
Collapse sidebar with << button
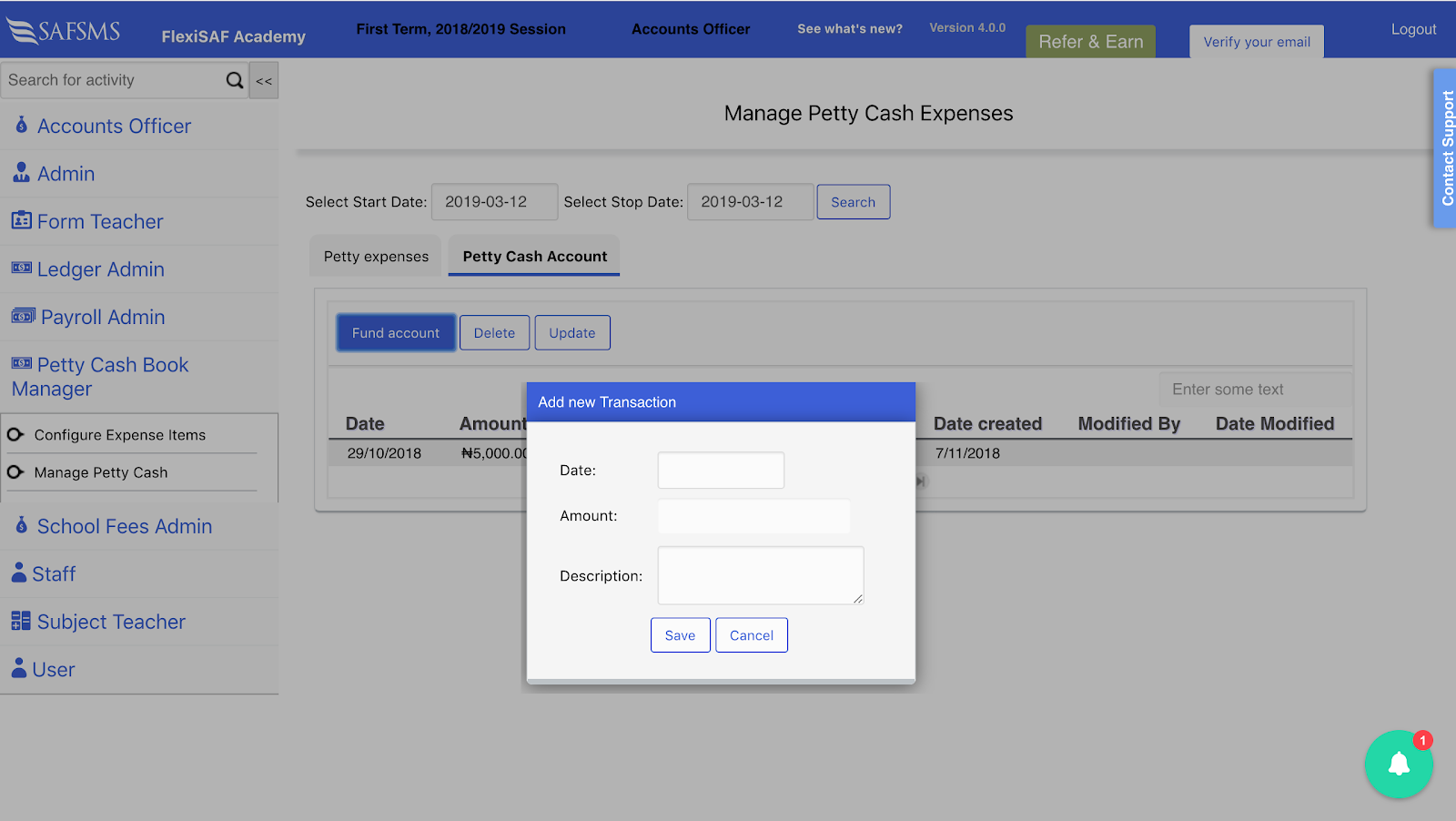tap(264, 80)
